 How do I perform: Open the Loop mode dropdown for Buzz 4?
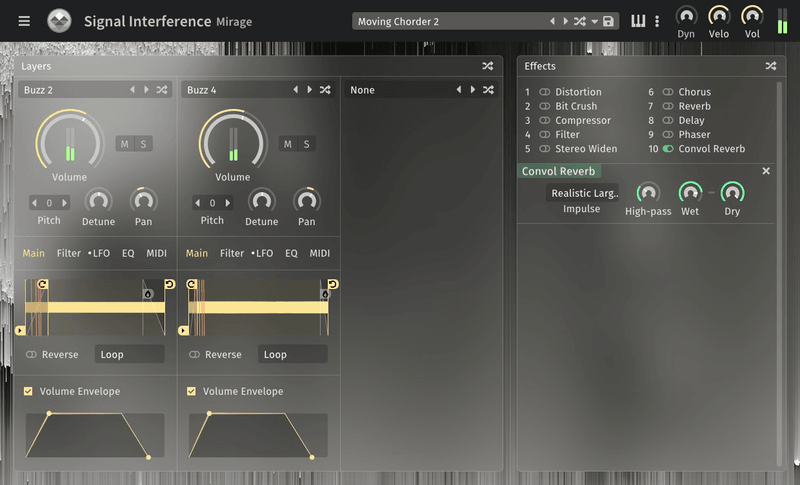point(292,354)
